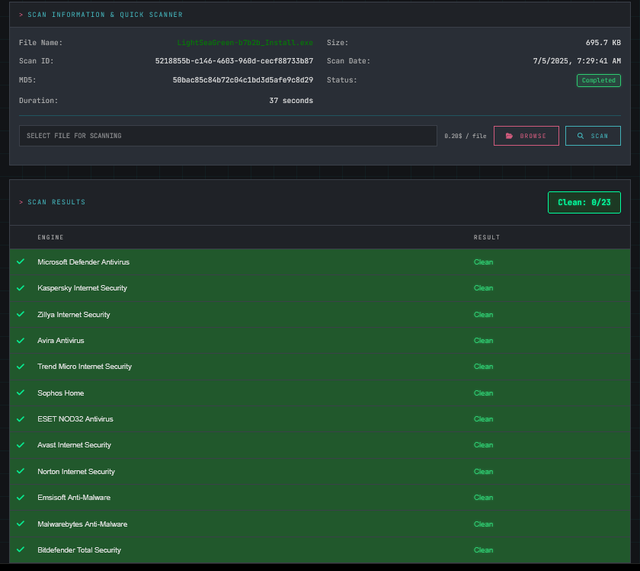The image size is (640, 571).
Task: Click checkmark icon for Malwarebytes Anti-Malware
Action: 20,524
